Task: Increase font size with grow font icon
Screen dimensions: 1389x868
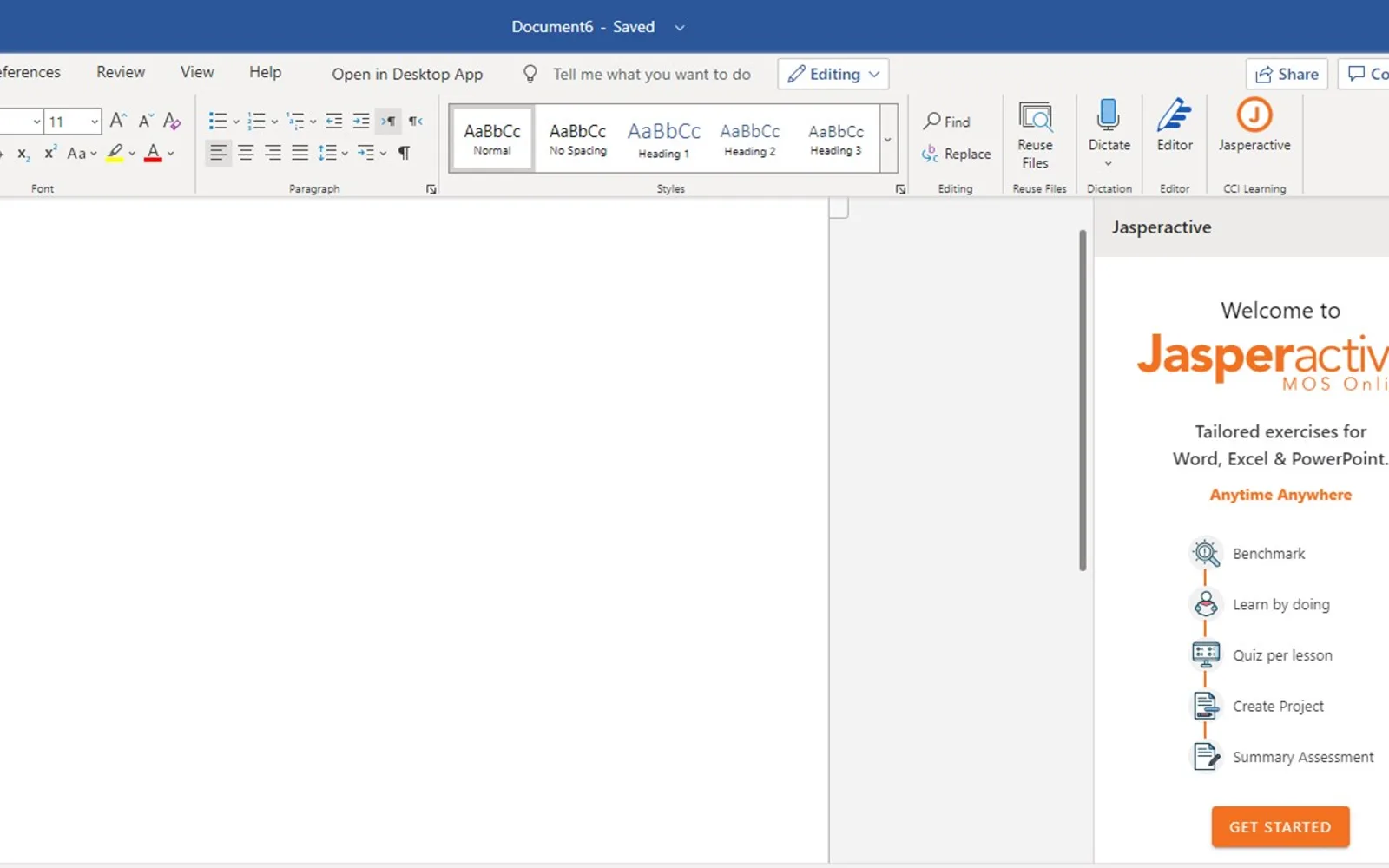Action: (118, 121)
